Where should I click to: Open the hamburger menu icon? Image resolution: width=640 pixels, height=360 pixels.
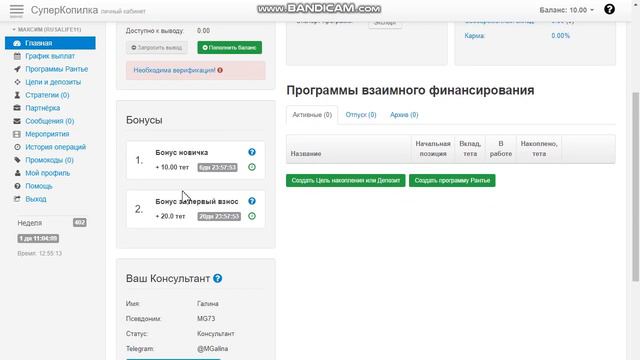[17, 10]
